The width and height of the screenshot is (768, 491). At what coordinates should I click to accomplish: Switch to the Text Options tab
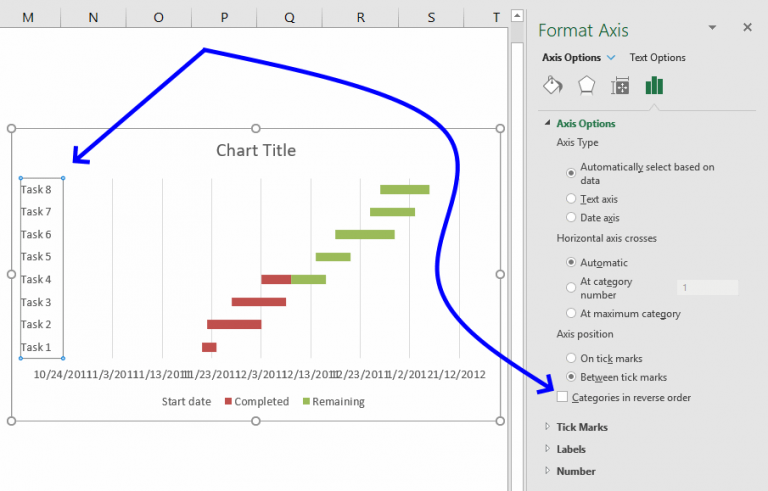657,57
